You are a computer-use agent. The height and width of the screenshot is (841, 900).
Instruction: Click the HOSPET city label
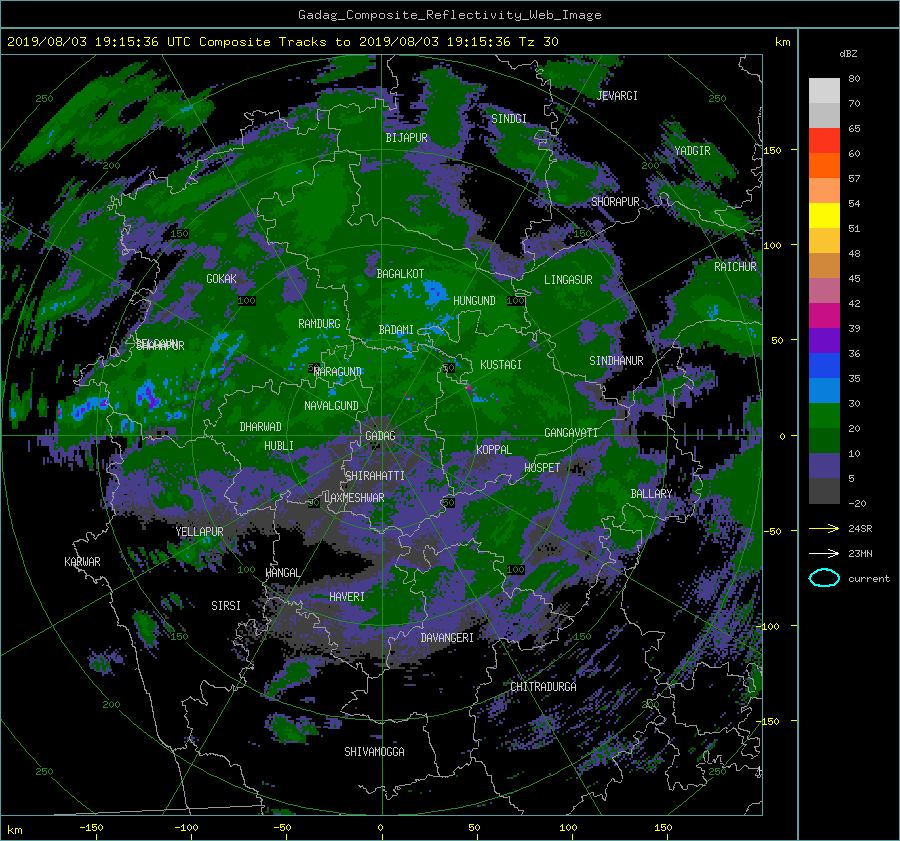tap(542, 468)
